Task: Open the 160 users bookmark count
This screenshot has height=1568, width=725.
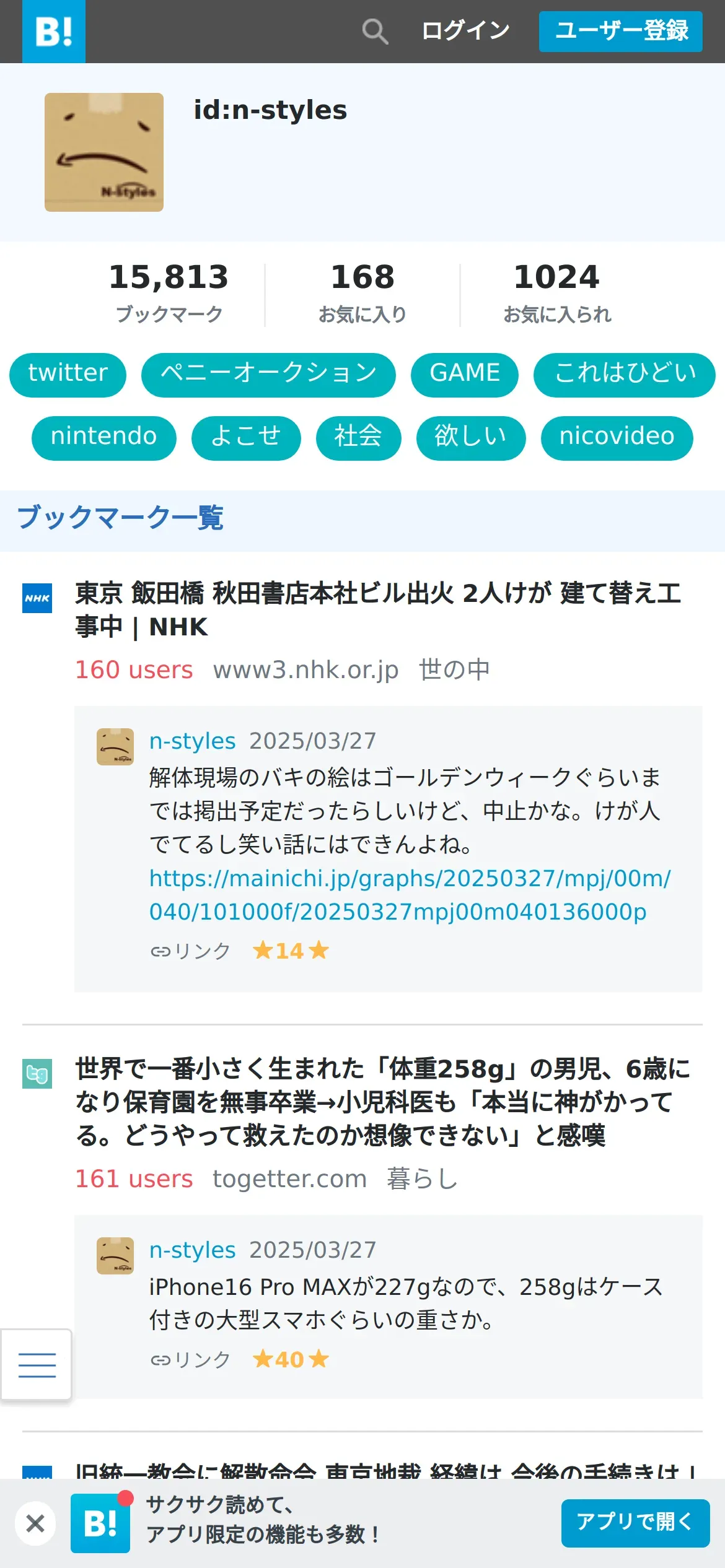Action: 134,669
